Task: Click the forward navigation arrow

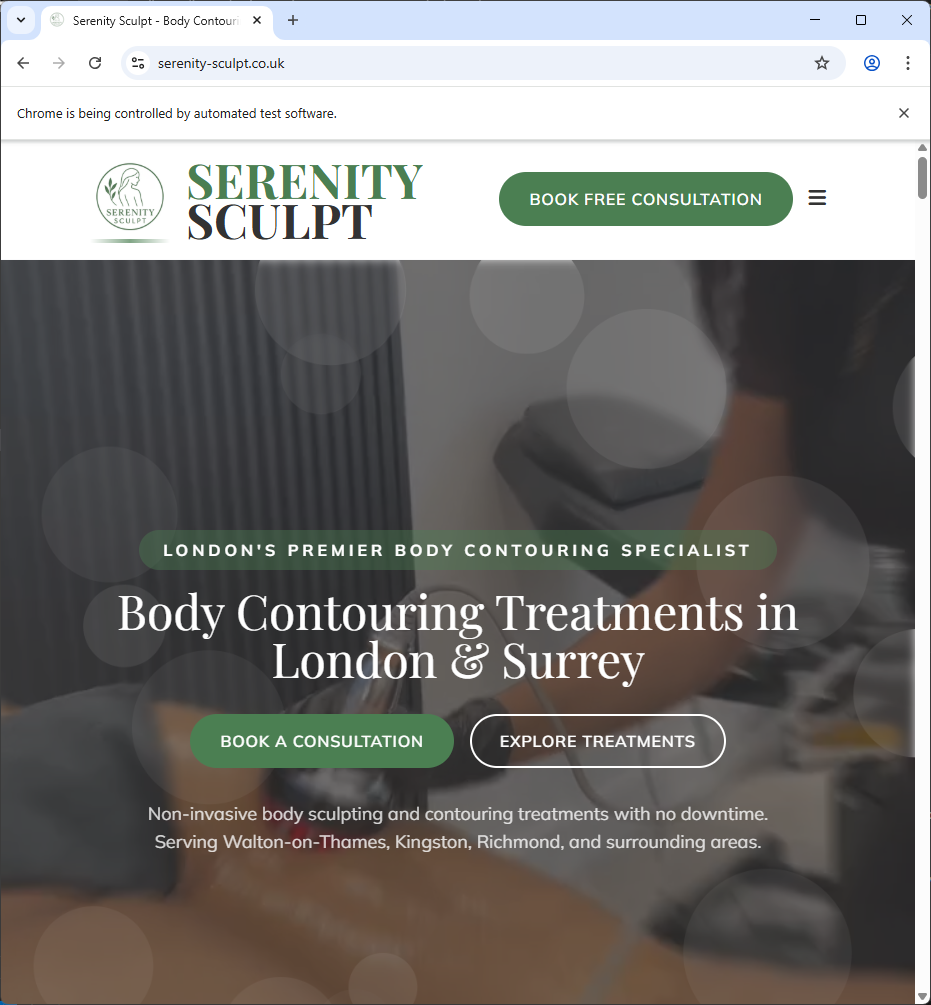Action: [59, 63]
